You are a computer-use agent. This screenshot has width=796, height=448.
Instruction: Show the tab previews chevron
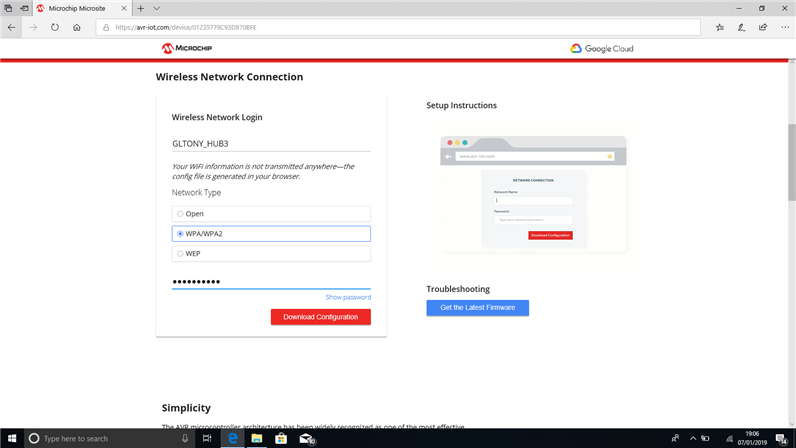pyautogui.click(x=156, y=8)
